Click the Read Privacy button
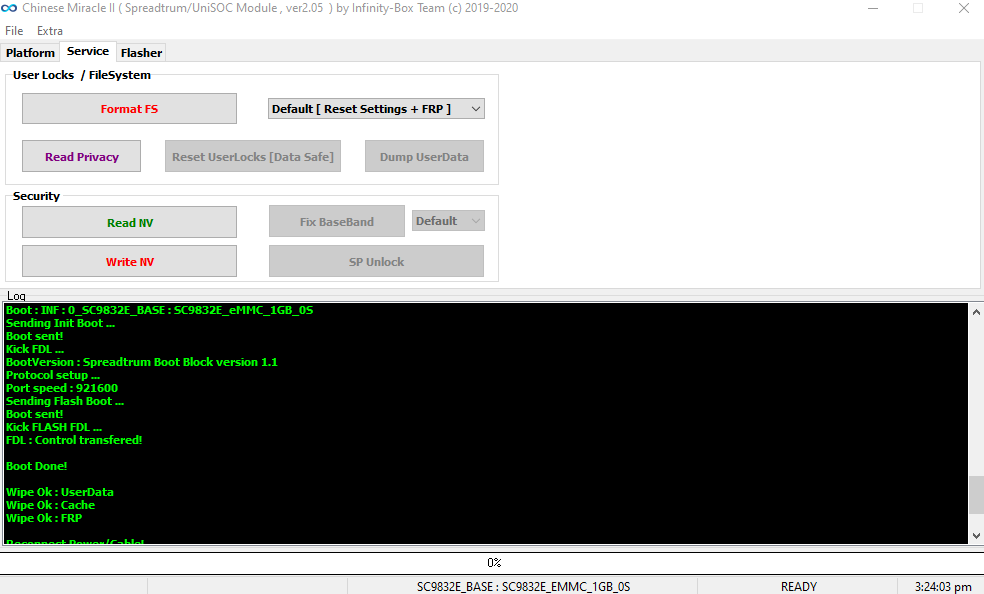Screen dimensions: 984x594 82,157
